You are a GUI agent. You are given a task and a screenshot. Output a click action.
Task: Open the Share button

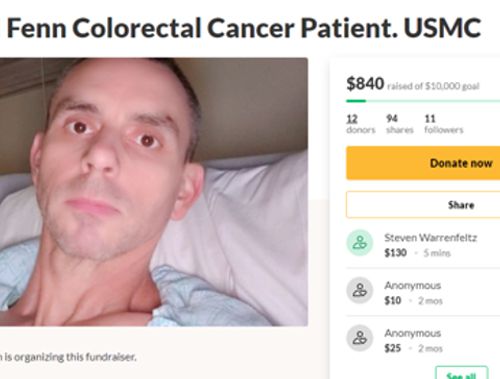(423, 205)
